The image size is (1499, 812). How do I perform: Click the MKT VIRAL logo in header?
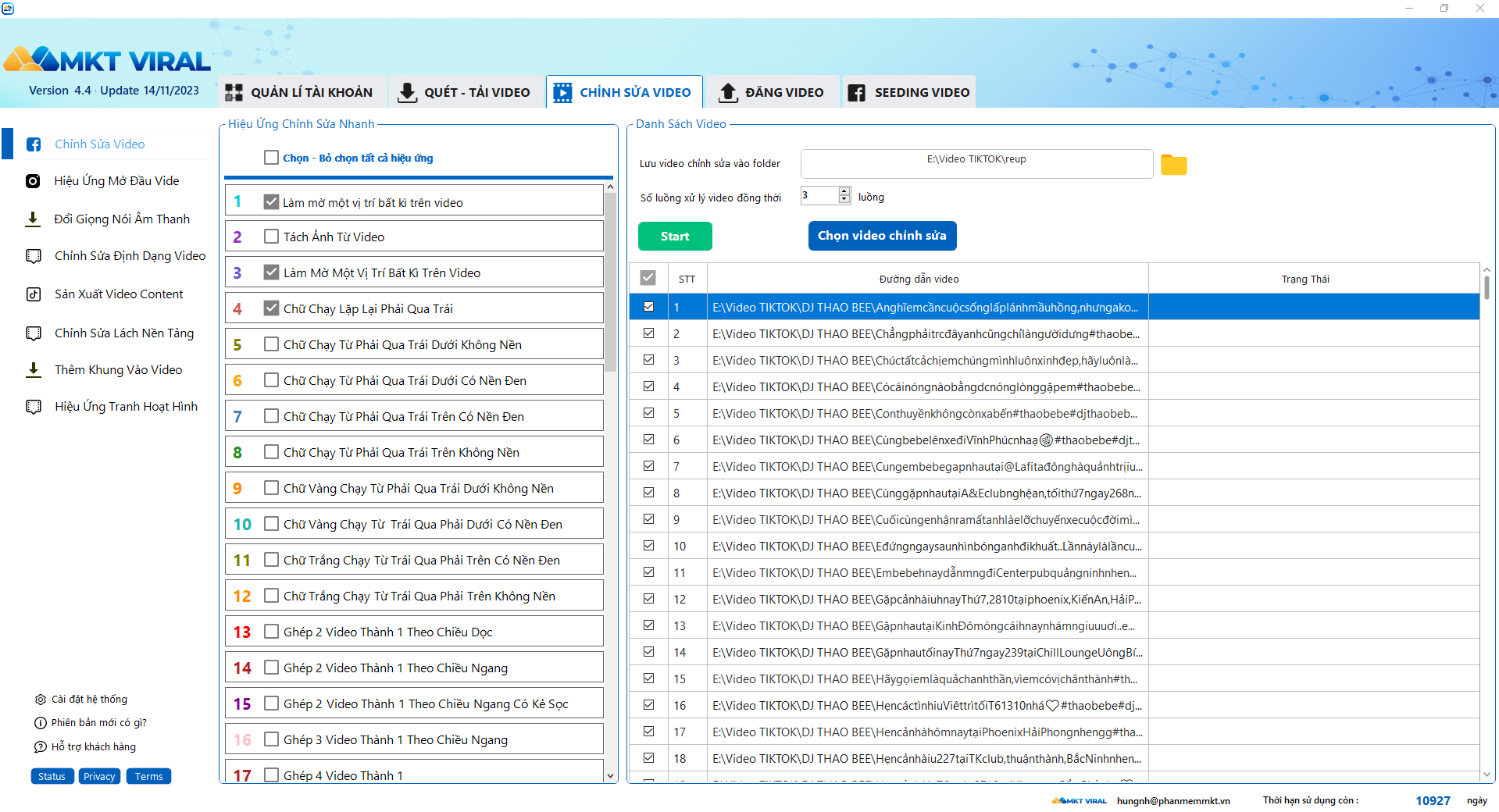tap(107, 59)
